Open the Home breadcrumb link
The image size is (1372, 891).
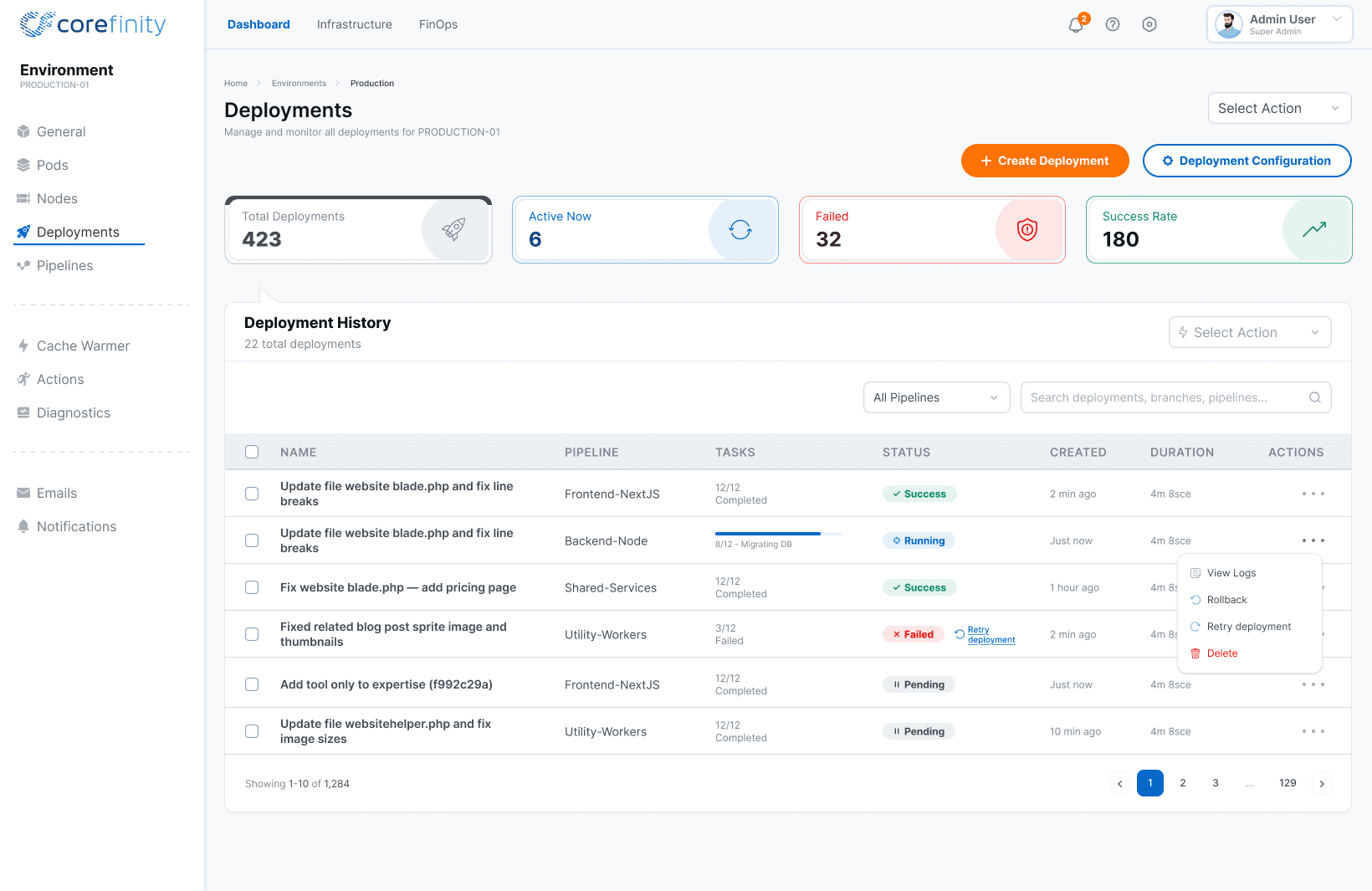236,83
